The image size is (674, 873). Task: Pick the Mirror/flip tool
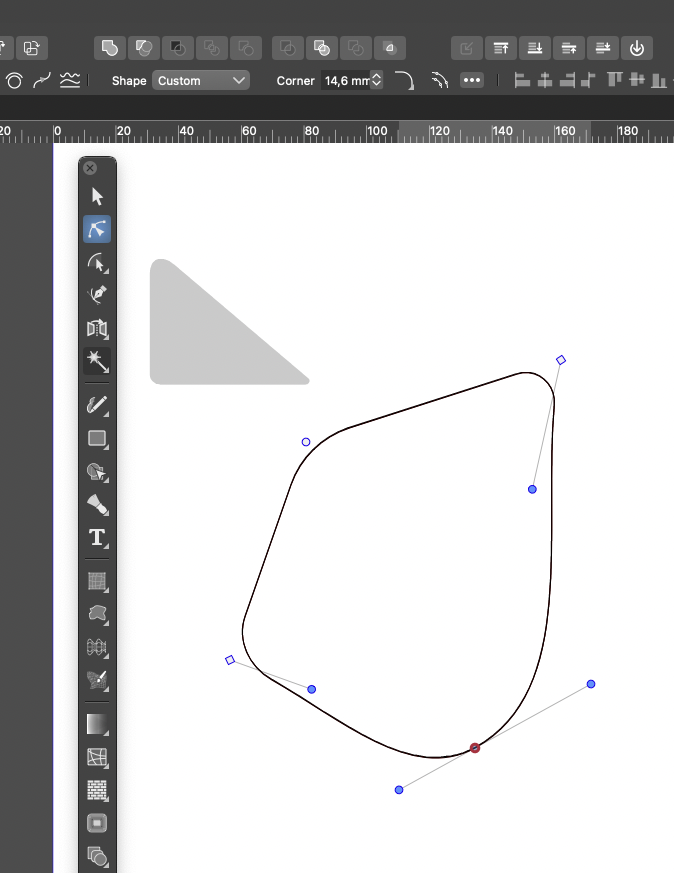[x=97, y=328]
